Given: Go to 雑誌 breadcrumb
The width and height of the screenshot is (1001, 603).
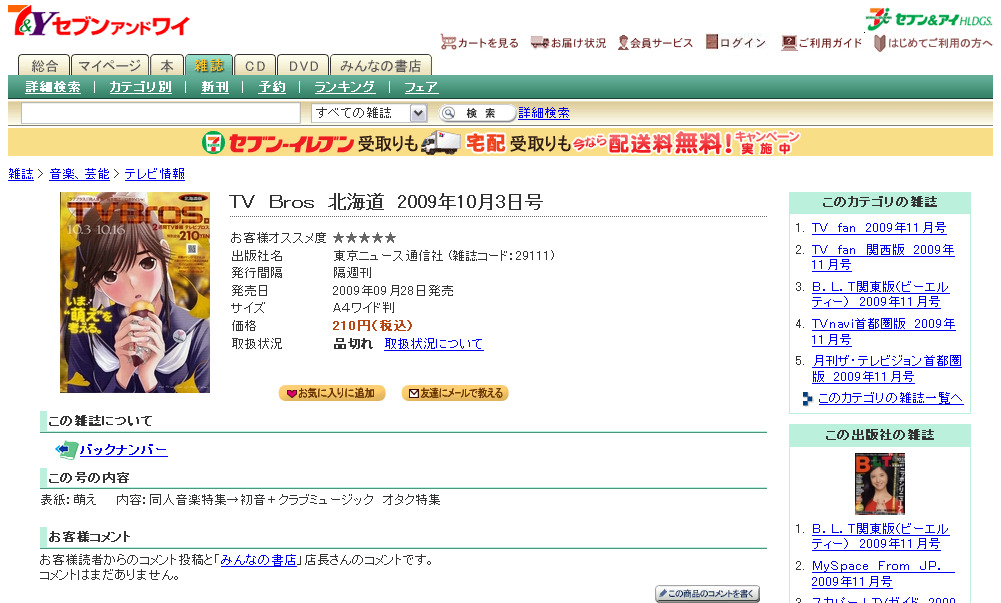Looking at the screenshot, I should [20, 174].
